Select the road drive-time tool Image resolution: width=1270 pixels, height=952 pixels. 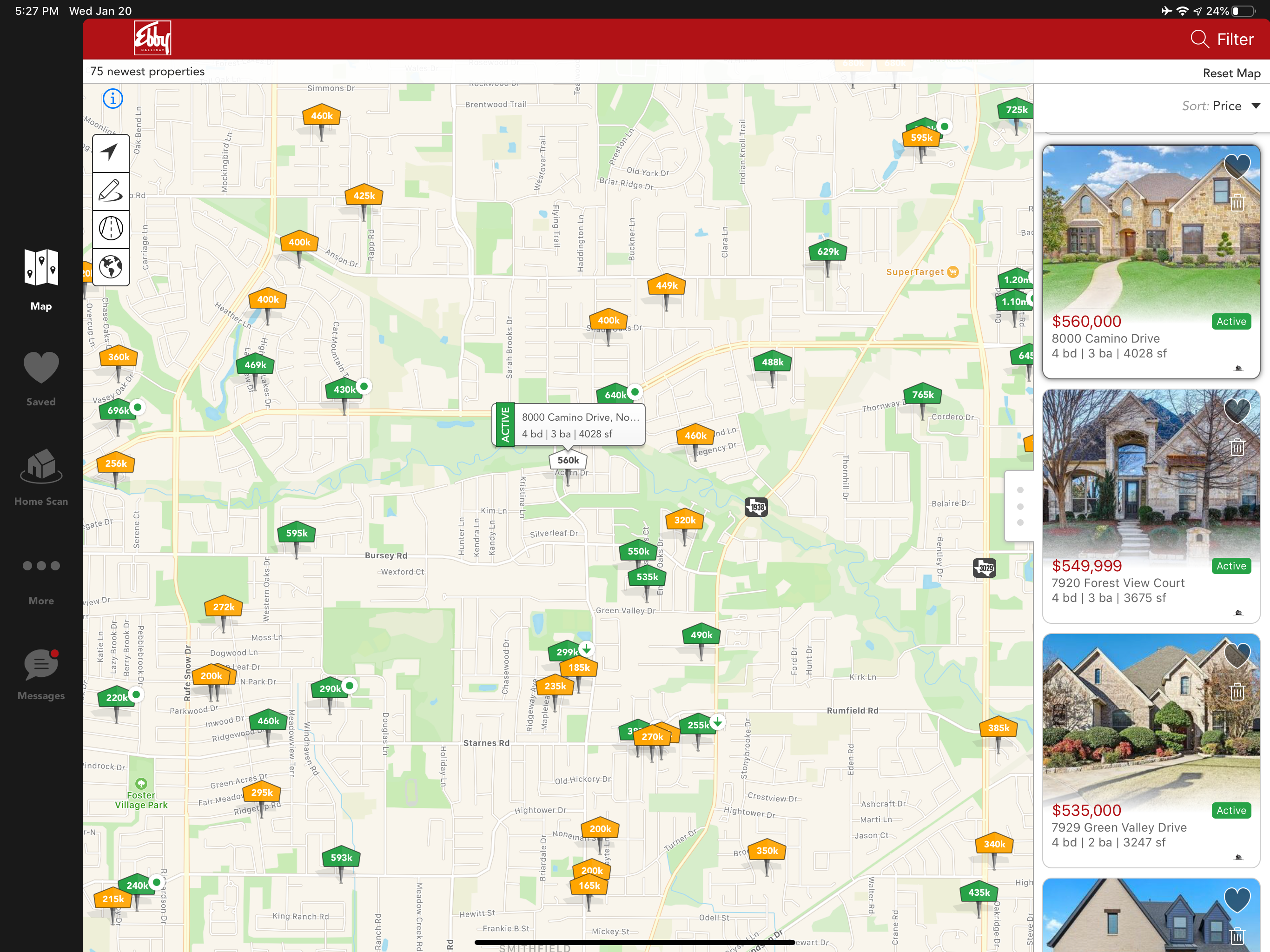pyautogui.click(x=111, y=229)
